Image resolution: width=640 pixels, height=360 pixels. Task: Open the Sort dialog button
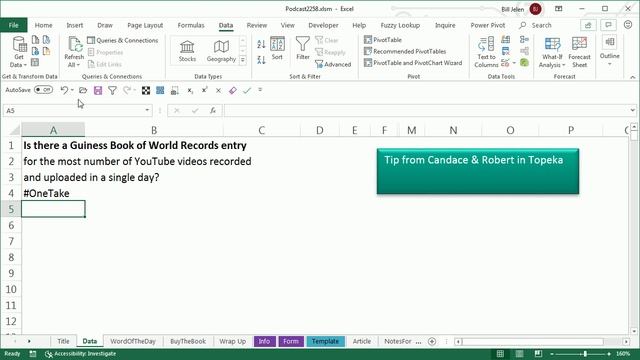click(277, 49)
